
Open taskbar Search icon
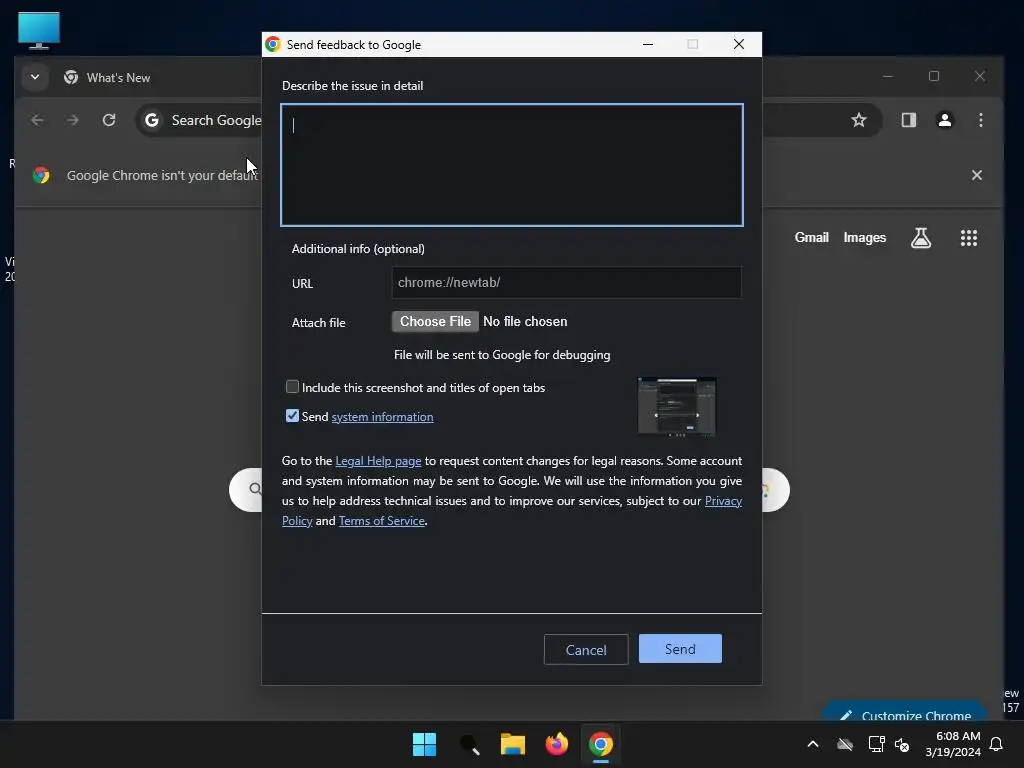[469, 744]
